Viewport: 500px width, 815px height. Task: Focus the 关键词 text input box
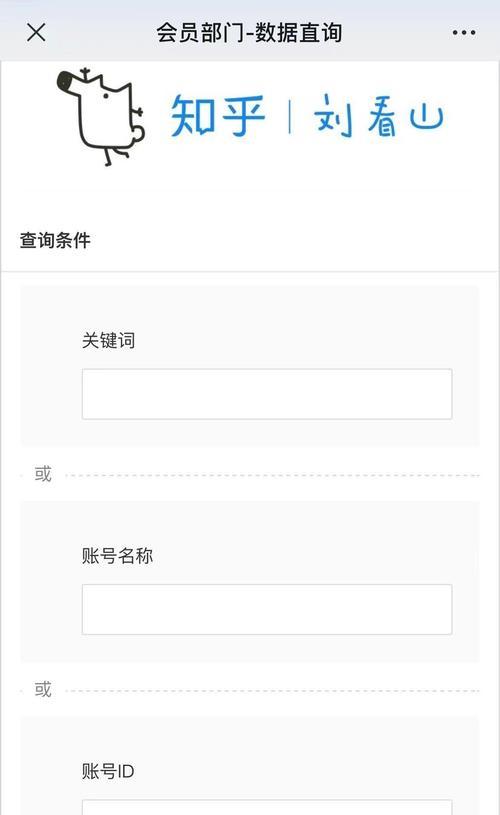point(267,394)
